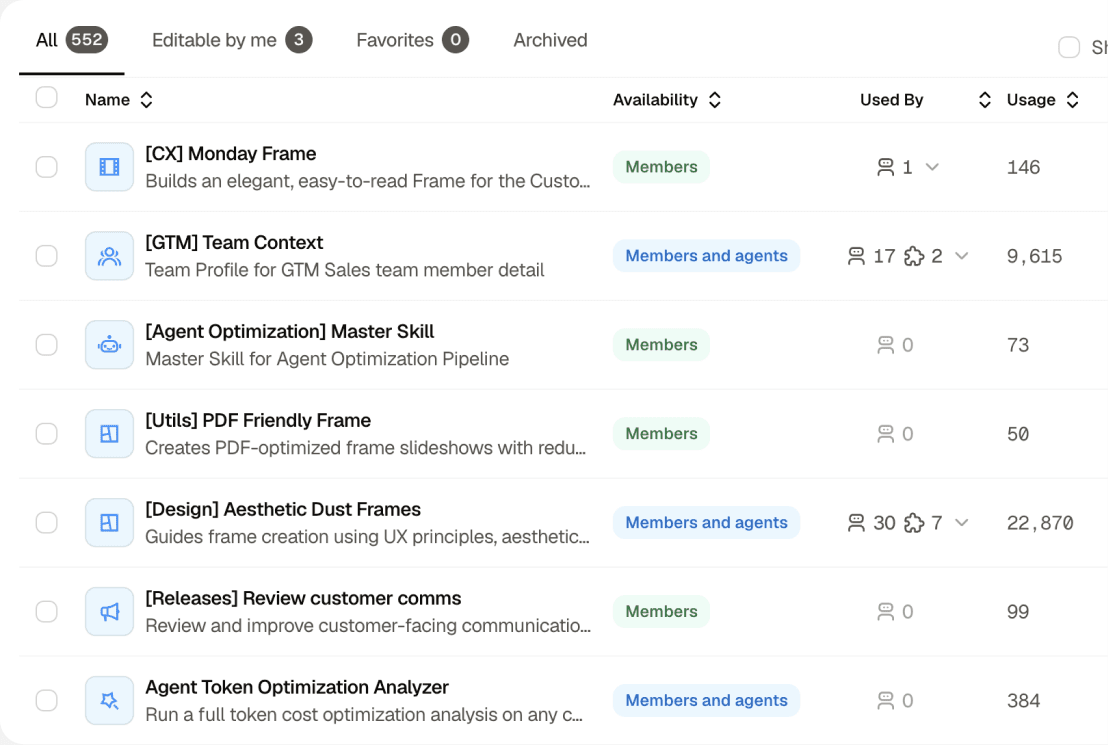The height and width of the screenshot is (745, 1108).
Task: Click Members and agents badge for Team Context
Action: (707, 256)
